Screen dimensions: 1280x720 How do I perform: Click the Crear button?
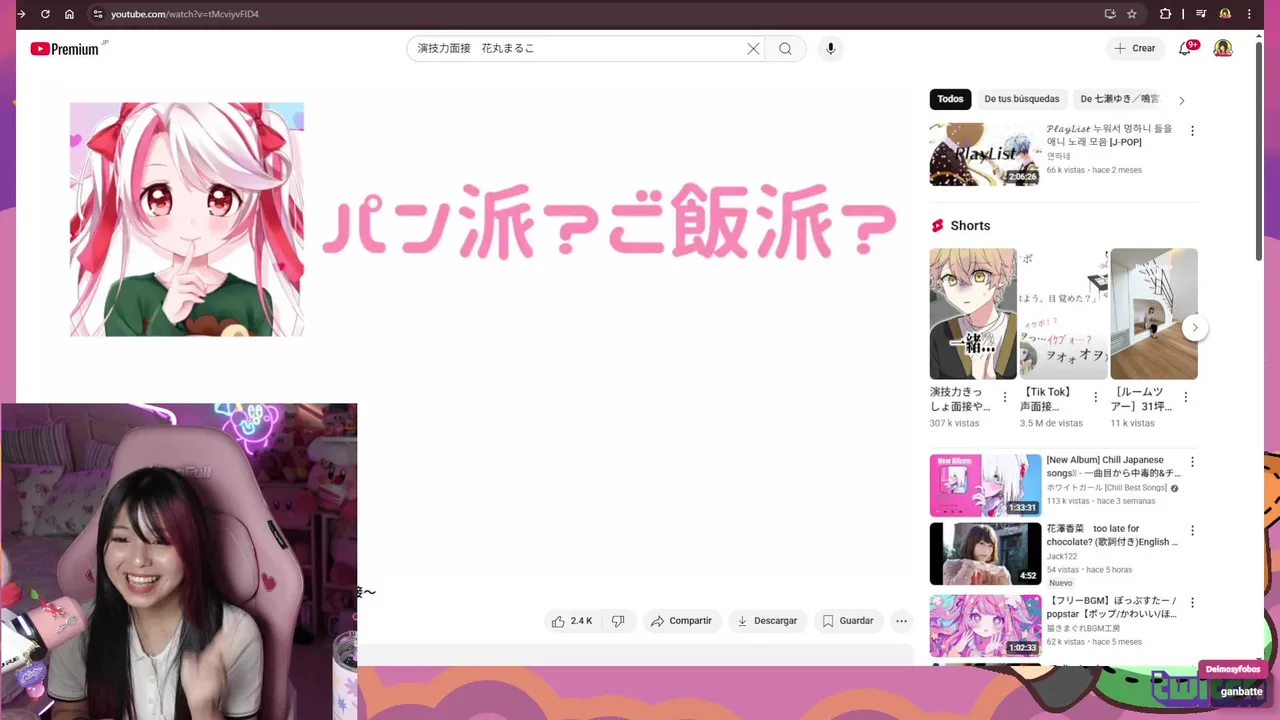1135,49
